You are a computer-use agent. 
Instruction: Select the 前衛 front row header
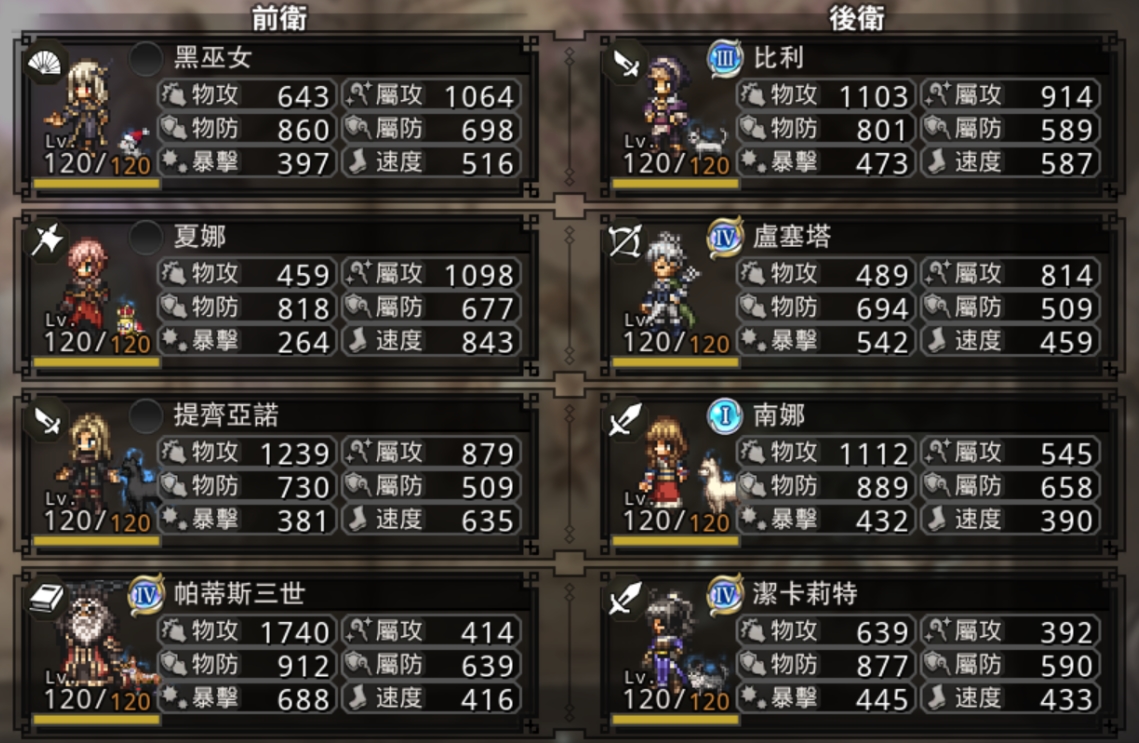[279, 17]
